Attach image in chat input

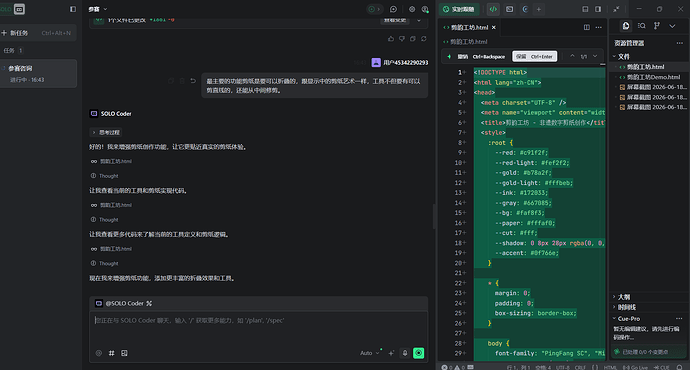point(124,353)
